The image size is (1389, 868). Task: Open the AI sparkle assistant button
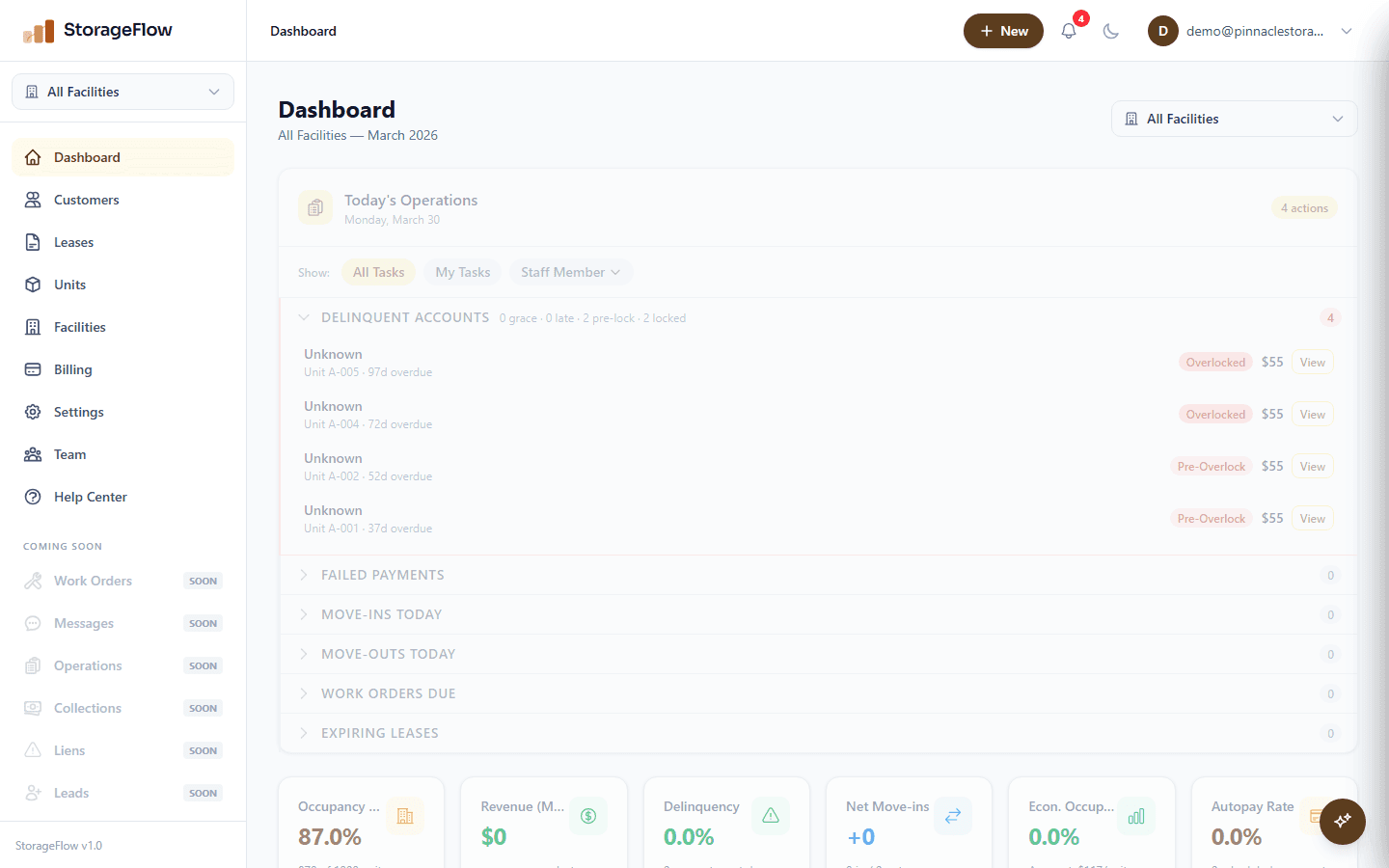[1342, 822]
